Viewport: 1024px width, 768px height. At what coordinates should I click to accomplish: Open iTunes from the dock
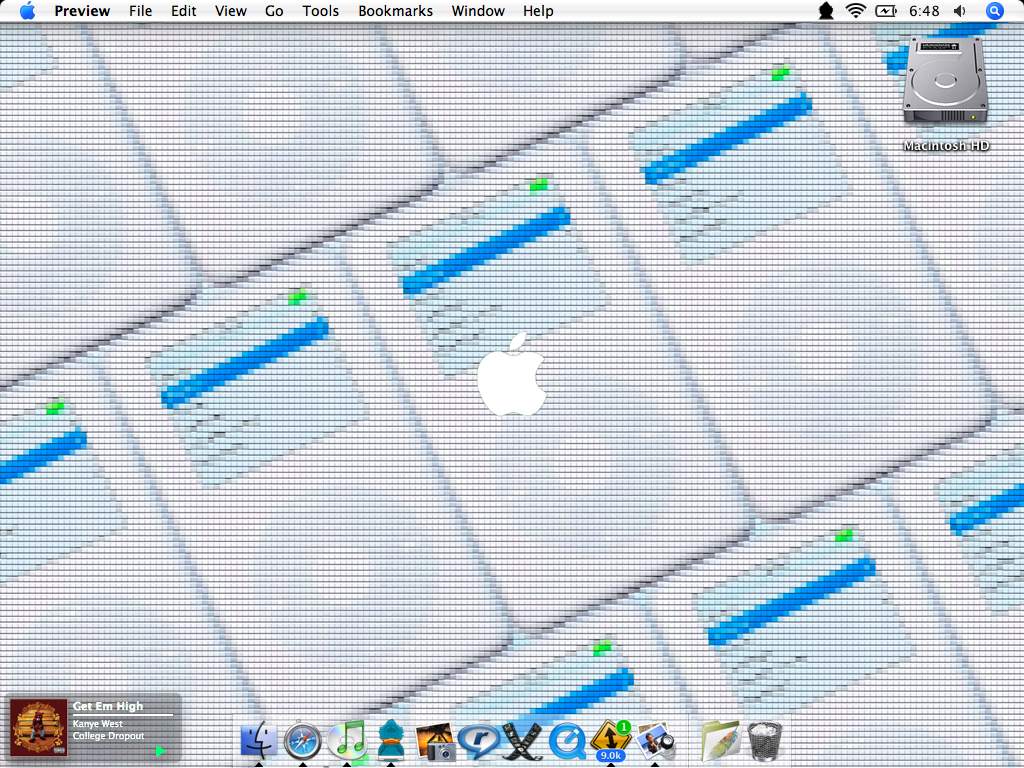[347, 740]
